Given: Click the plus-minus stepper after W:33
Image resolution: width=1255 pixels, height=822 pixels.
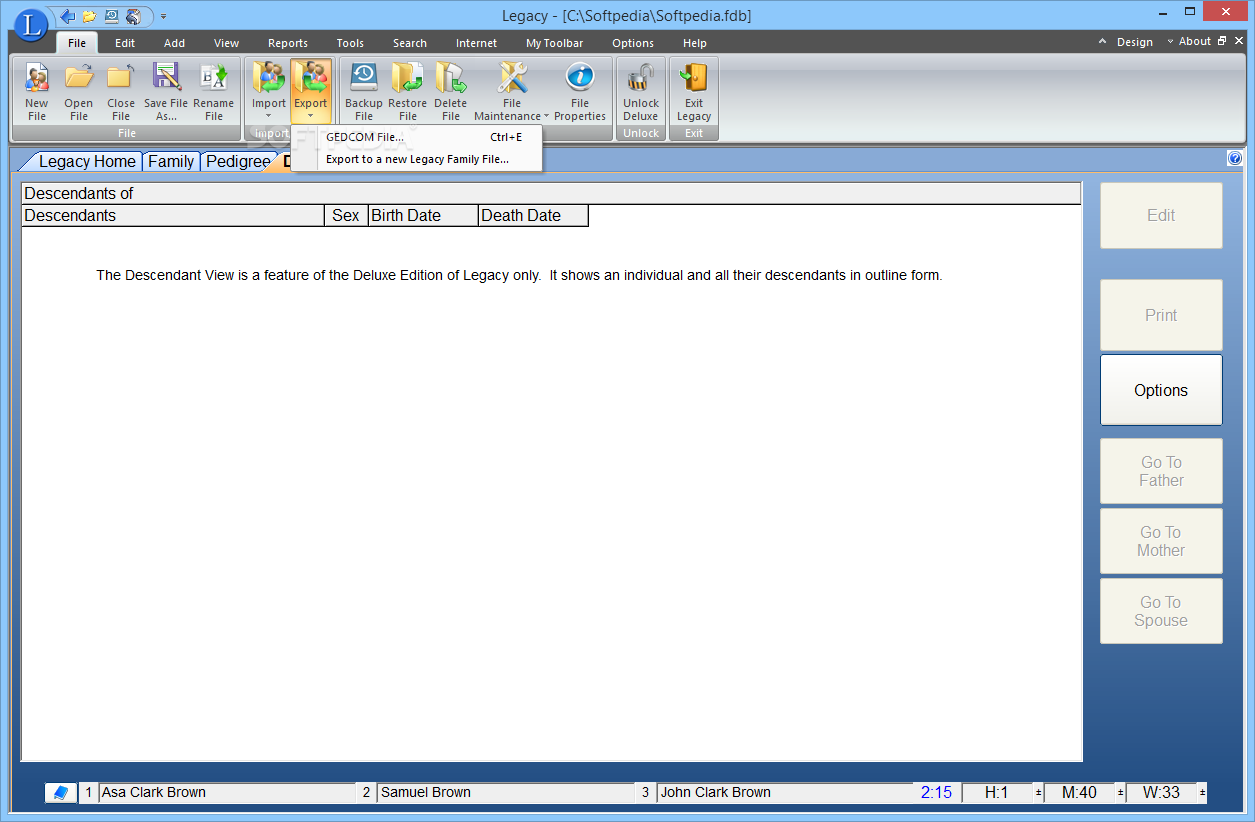Looking at the screenshot, I should (1201, 793).
